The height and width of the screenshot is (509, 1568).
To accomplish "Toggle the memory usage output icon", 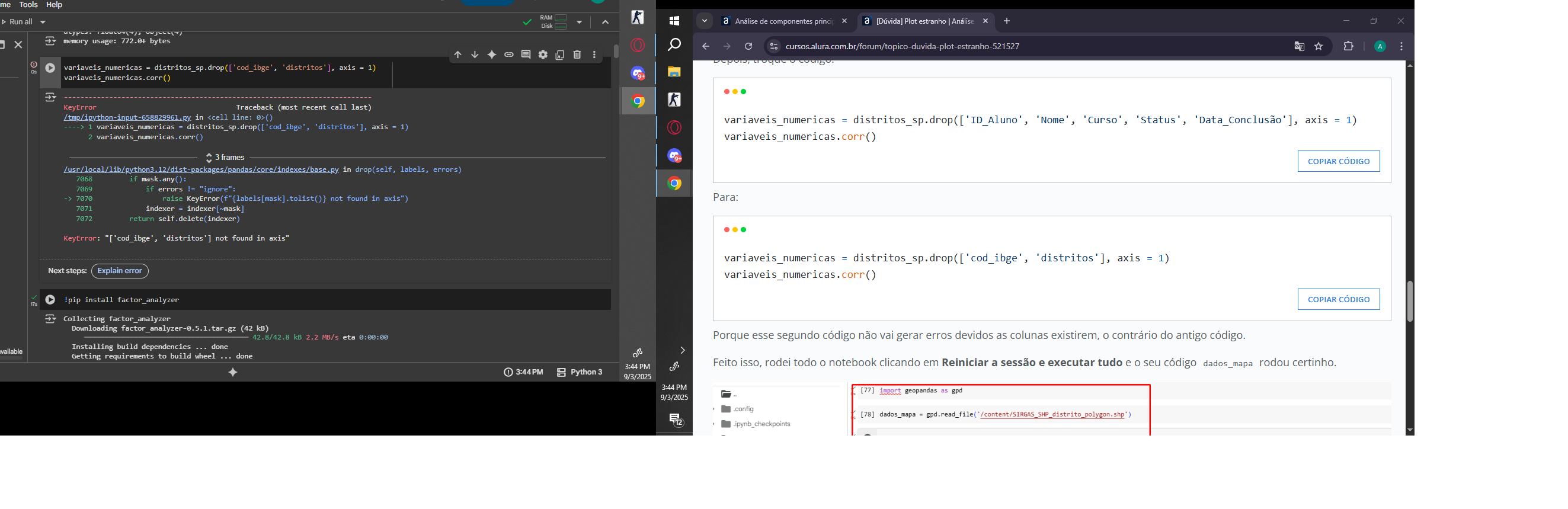I will 50,41.
